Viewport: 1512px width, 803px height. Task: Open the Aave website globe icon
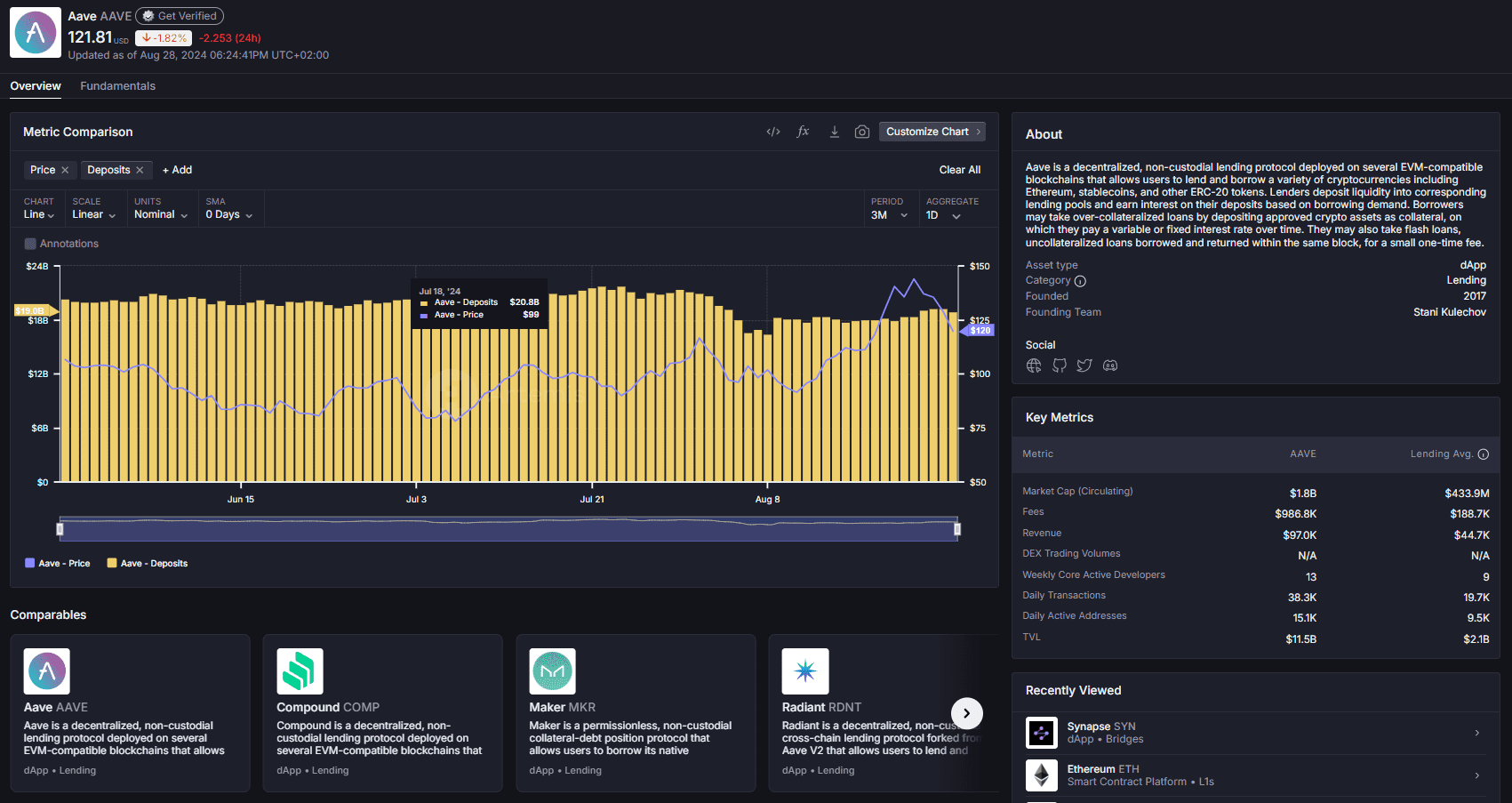pos(1034,365)
